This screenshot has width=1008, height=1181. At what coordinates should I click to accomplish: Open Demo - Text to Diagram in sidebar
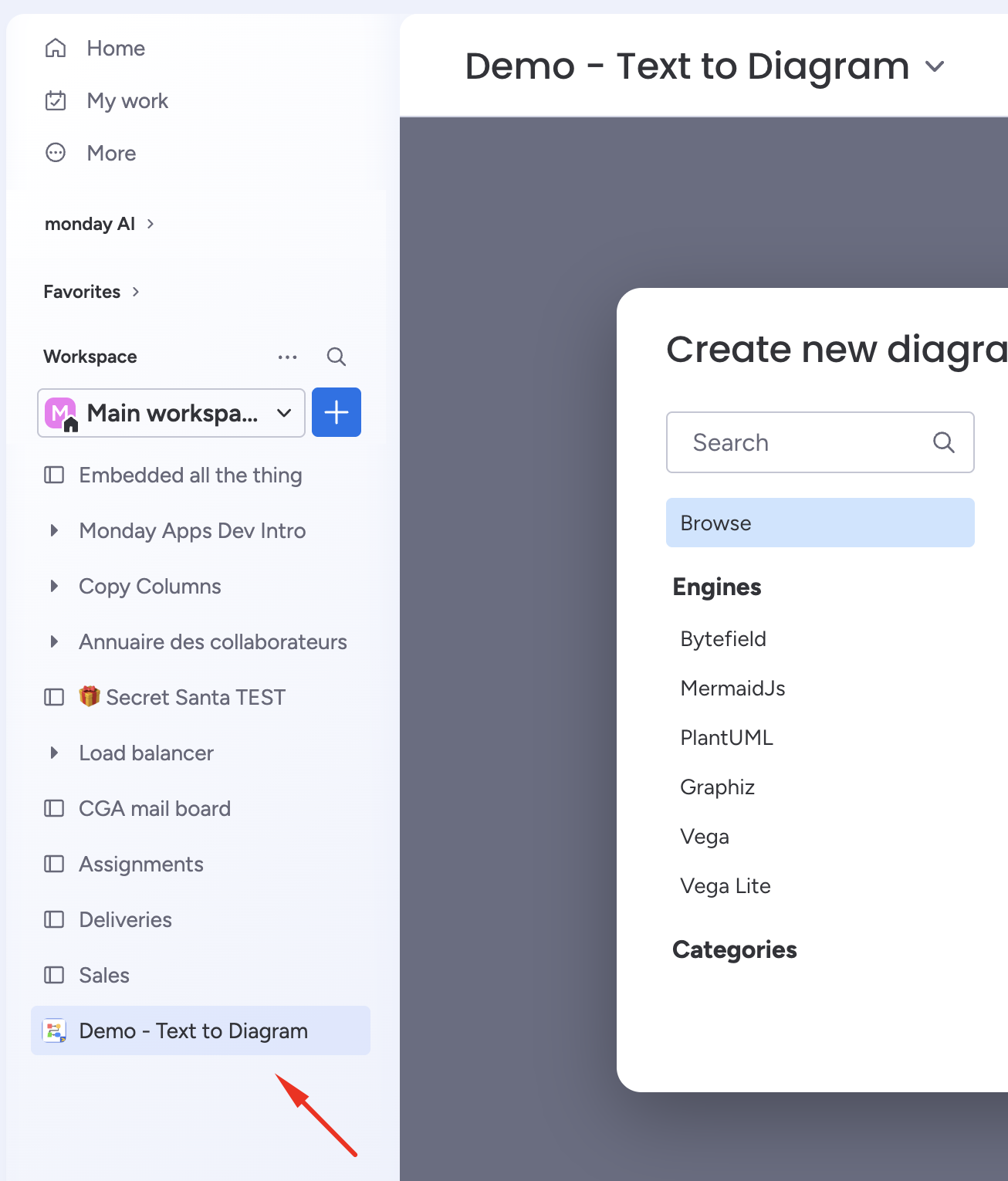[201, 1030]
